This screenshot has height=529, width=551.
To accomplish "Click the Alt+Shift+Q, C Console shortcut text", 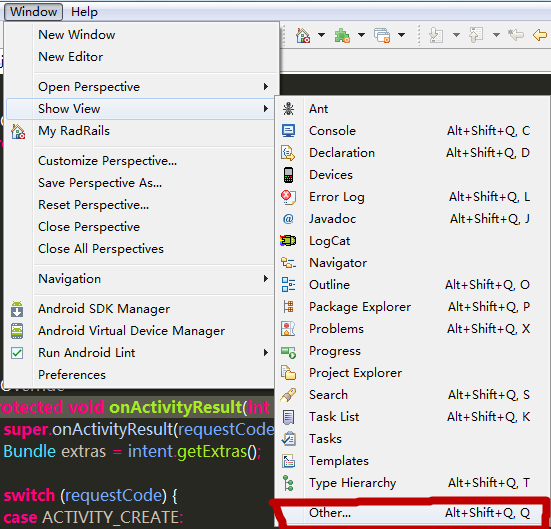I will (488, 131).
